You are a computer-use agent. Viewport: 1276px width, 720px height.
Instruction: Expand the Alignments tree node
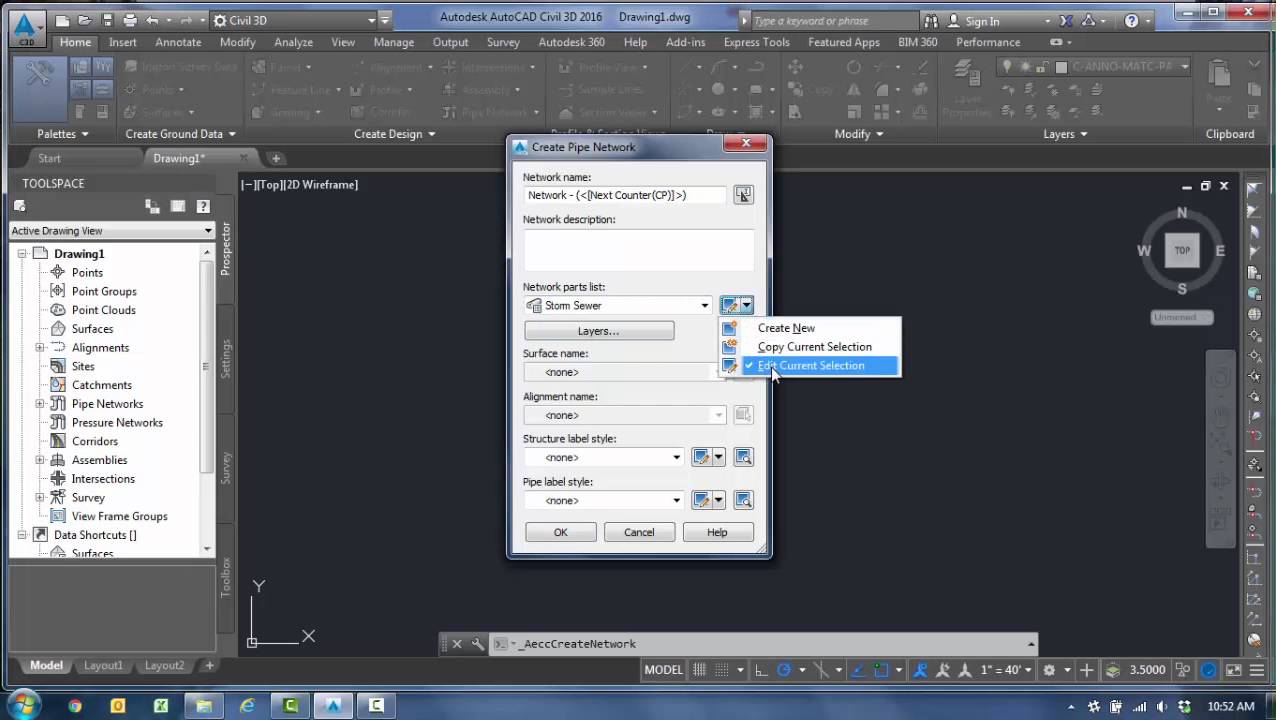(40, 348)
